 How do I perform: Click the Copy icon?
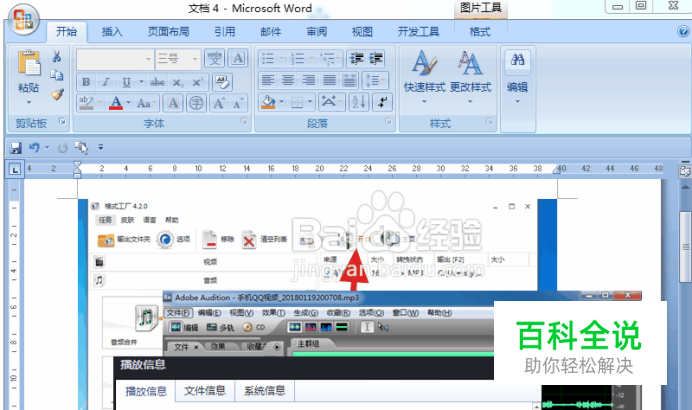57,75
